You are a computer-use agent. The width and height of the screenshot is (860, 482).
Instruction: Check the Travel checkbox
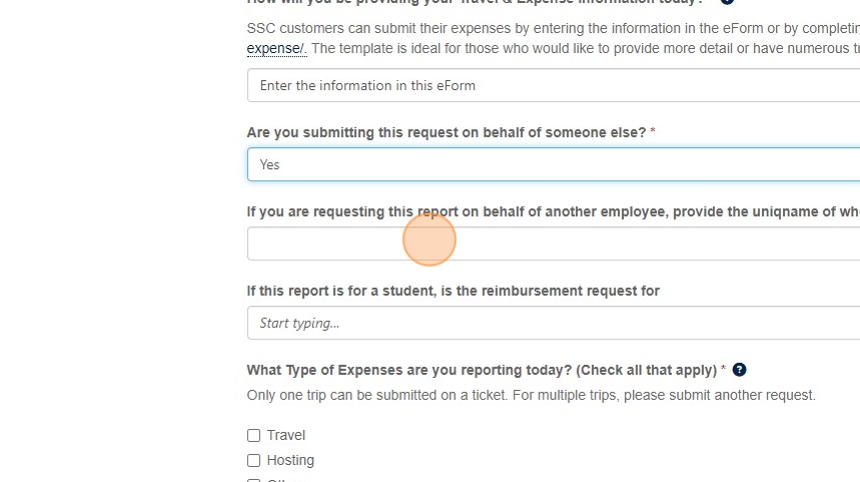[254, 436]
